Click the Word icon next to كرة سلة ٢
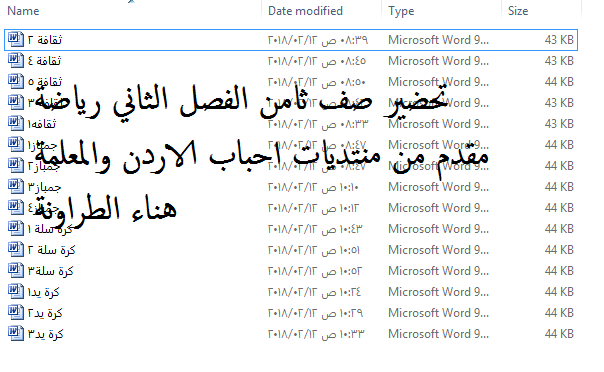 [16, 250]
